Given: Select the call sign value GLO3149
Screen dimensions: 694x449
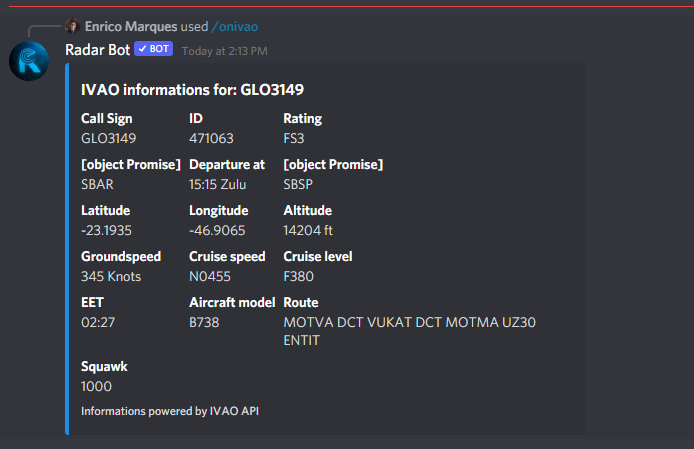Looking at the screenshot, I should coord(108,139).
